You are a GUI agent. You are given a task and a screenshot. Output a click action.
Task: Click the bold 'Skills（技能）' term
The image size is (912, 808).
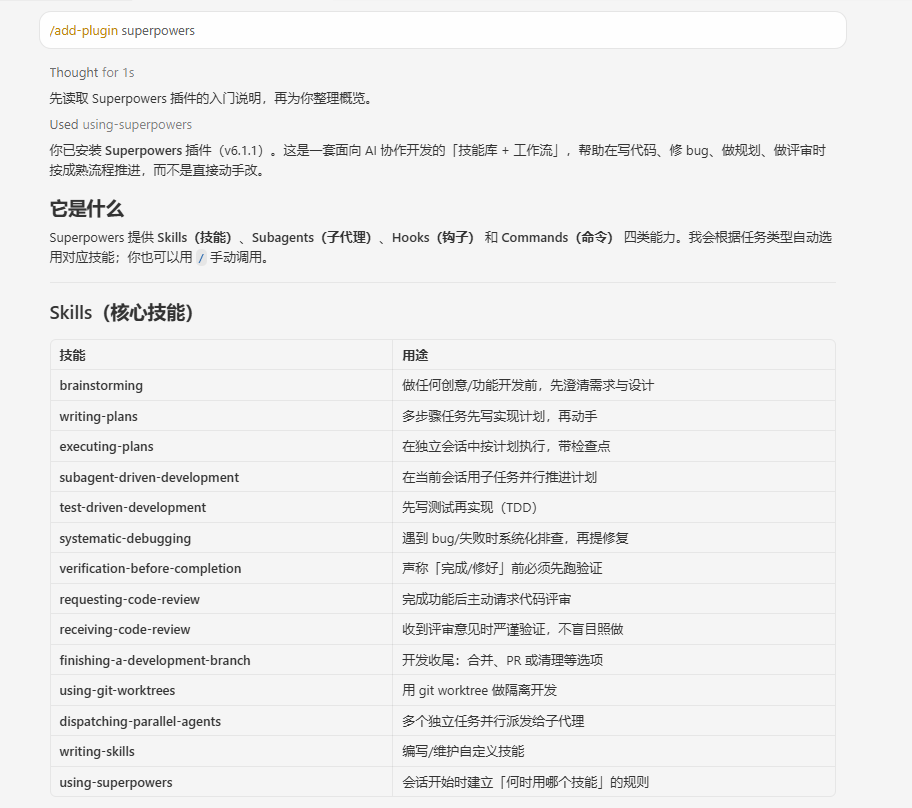tap(195, 237)
